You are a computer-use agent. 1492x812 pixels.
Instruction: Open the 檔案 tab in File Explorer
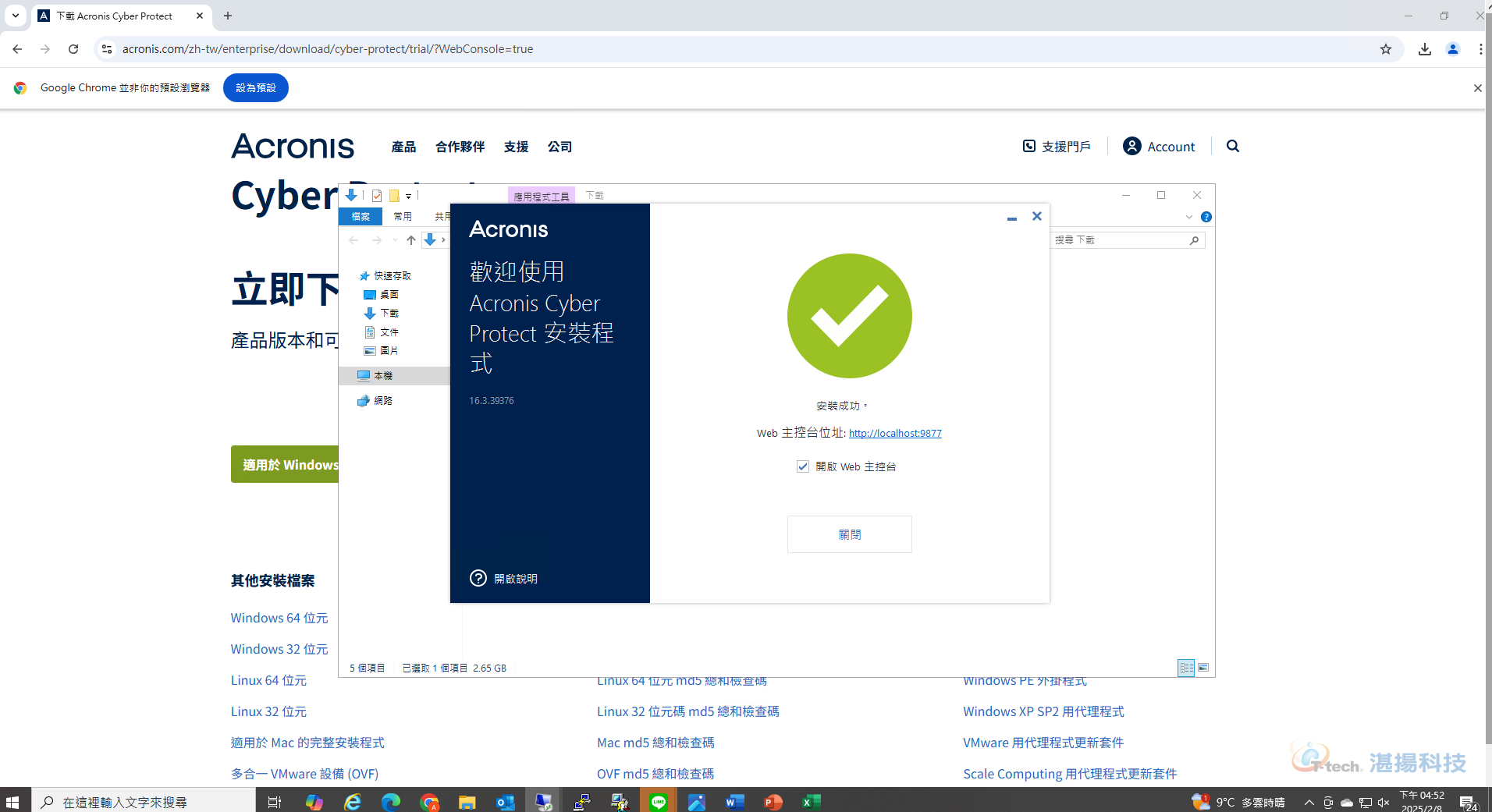361,216
